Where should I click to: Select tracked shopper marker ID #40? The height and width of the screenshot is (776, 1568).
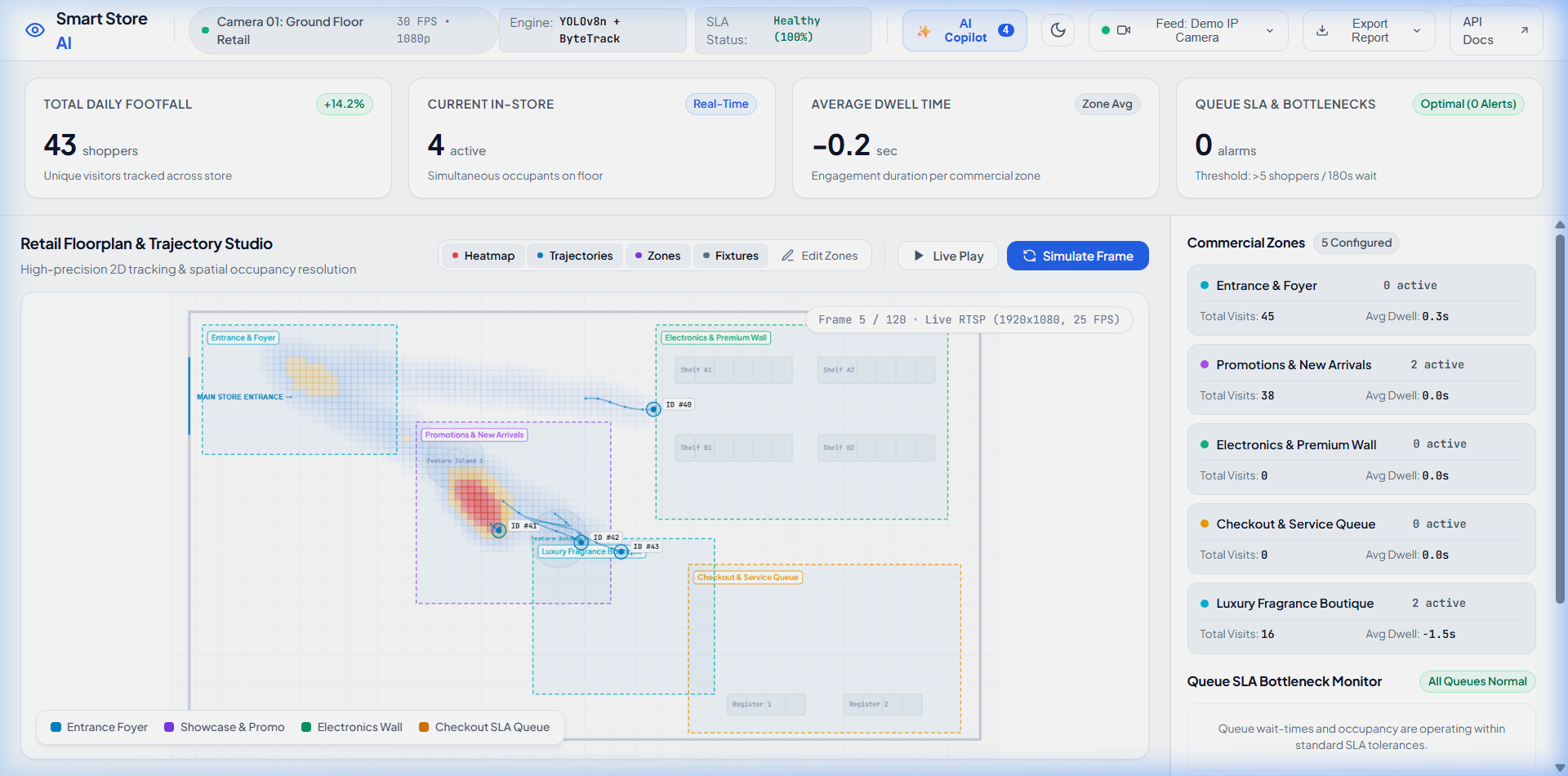click(653, 409)
